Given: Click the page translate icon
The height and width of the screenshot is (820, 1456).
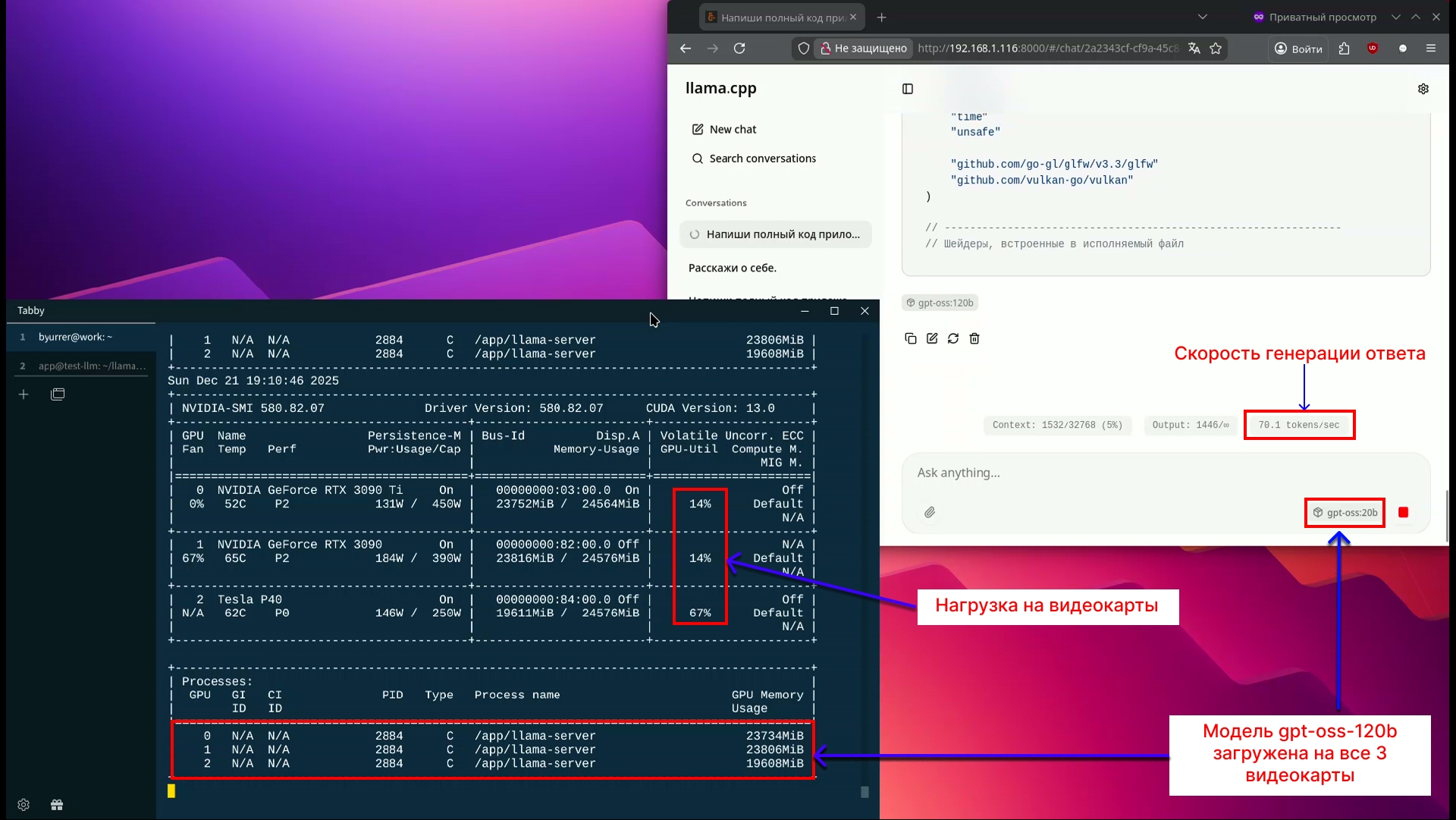Looking at the screenshot, I should pos(1194,49).
